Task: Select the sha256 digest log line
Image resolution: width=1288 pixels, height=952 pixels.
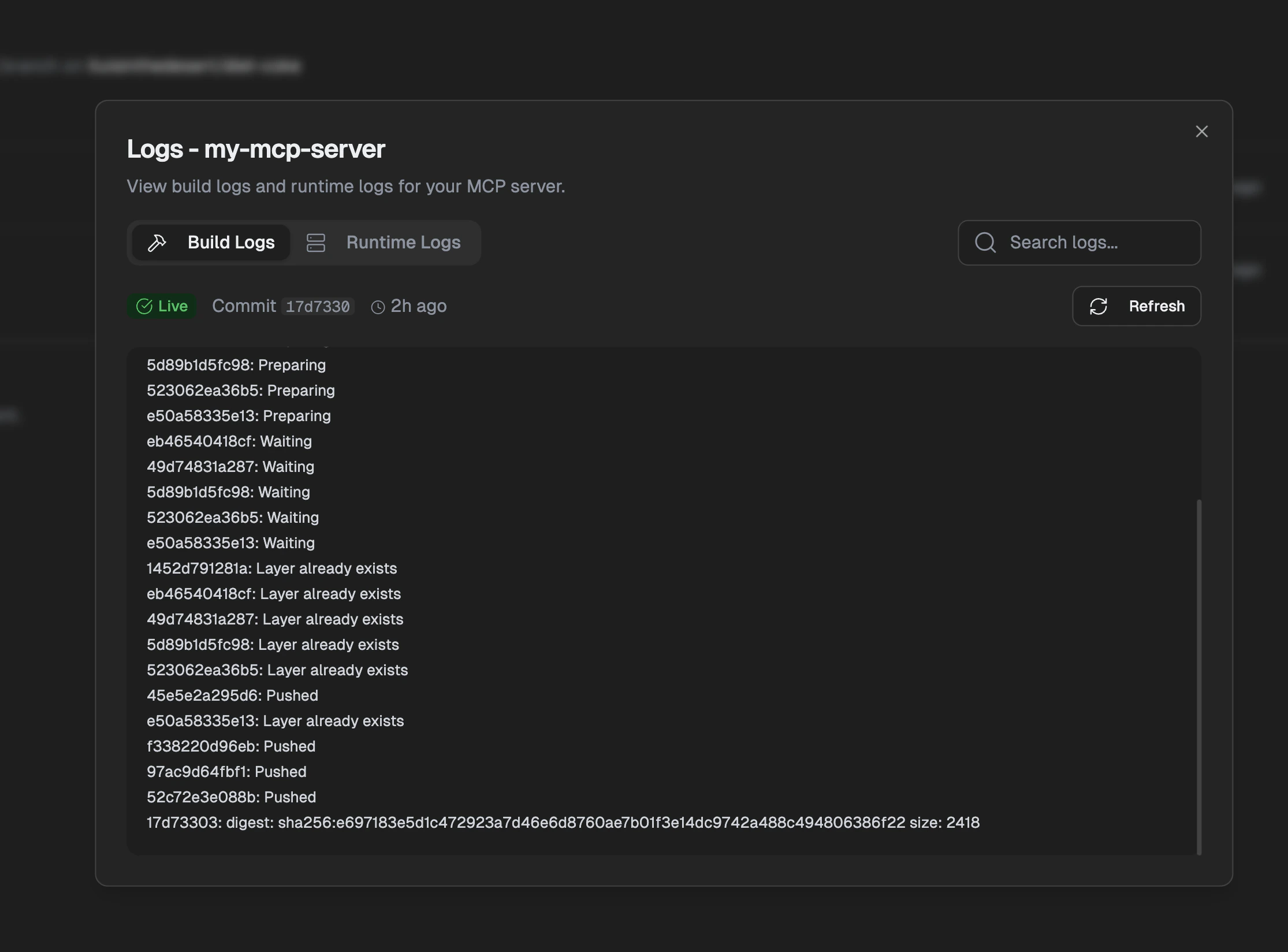Action: (563, 823)
